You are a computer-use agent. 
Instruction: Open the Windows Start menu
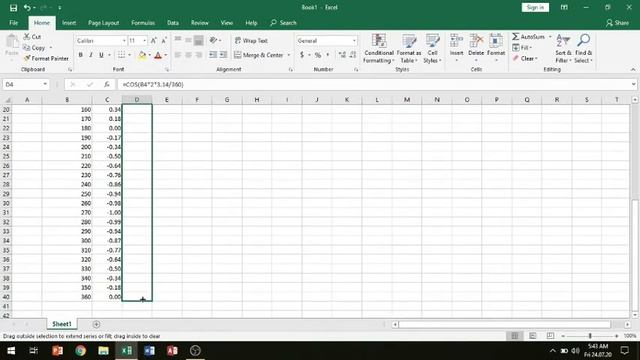[x=11, y=351]
